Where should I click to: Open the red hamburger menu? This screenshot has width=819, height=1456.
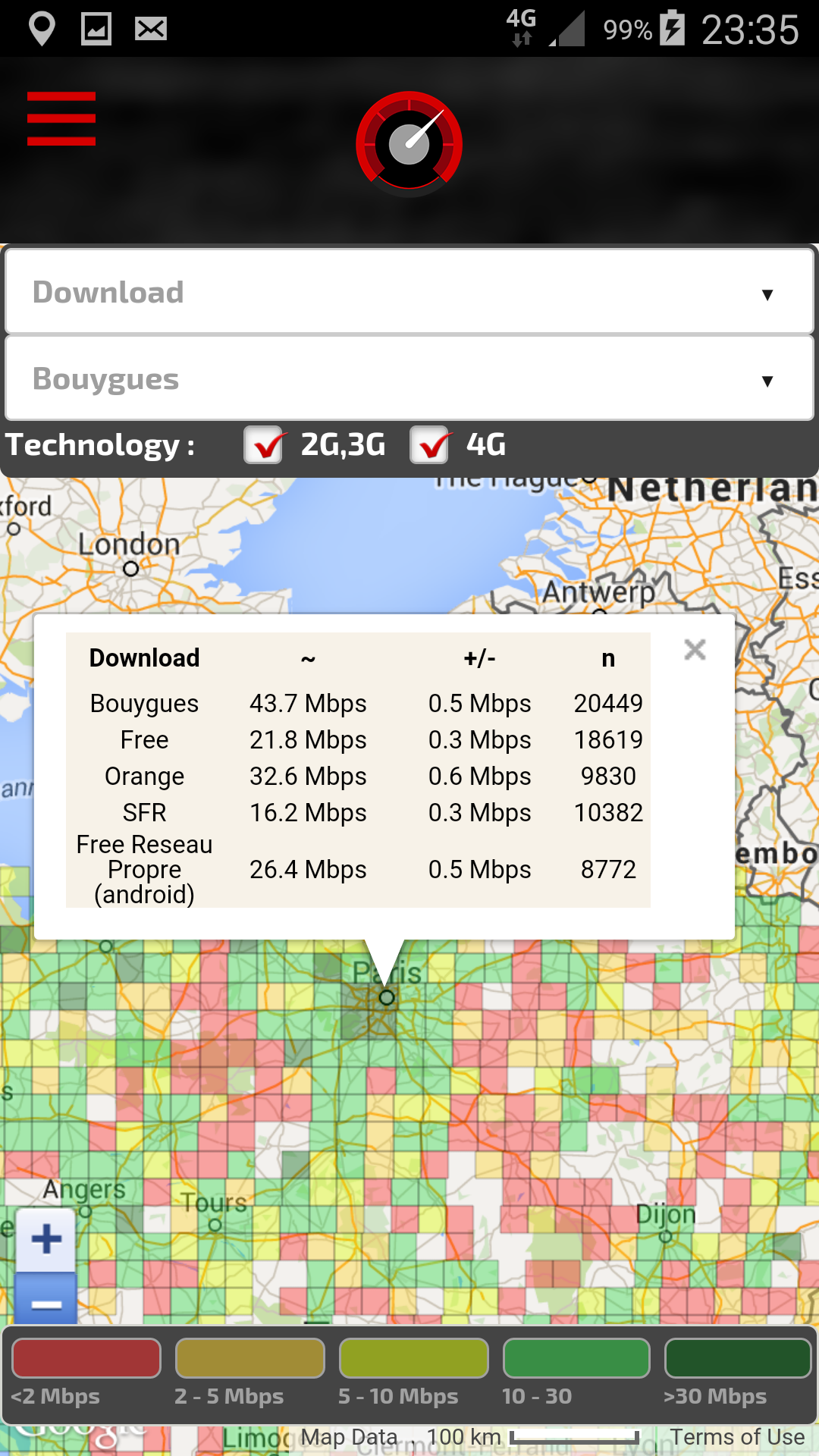point(61,118)
